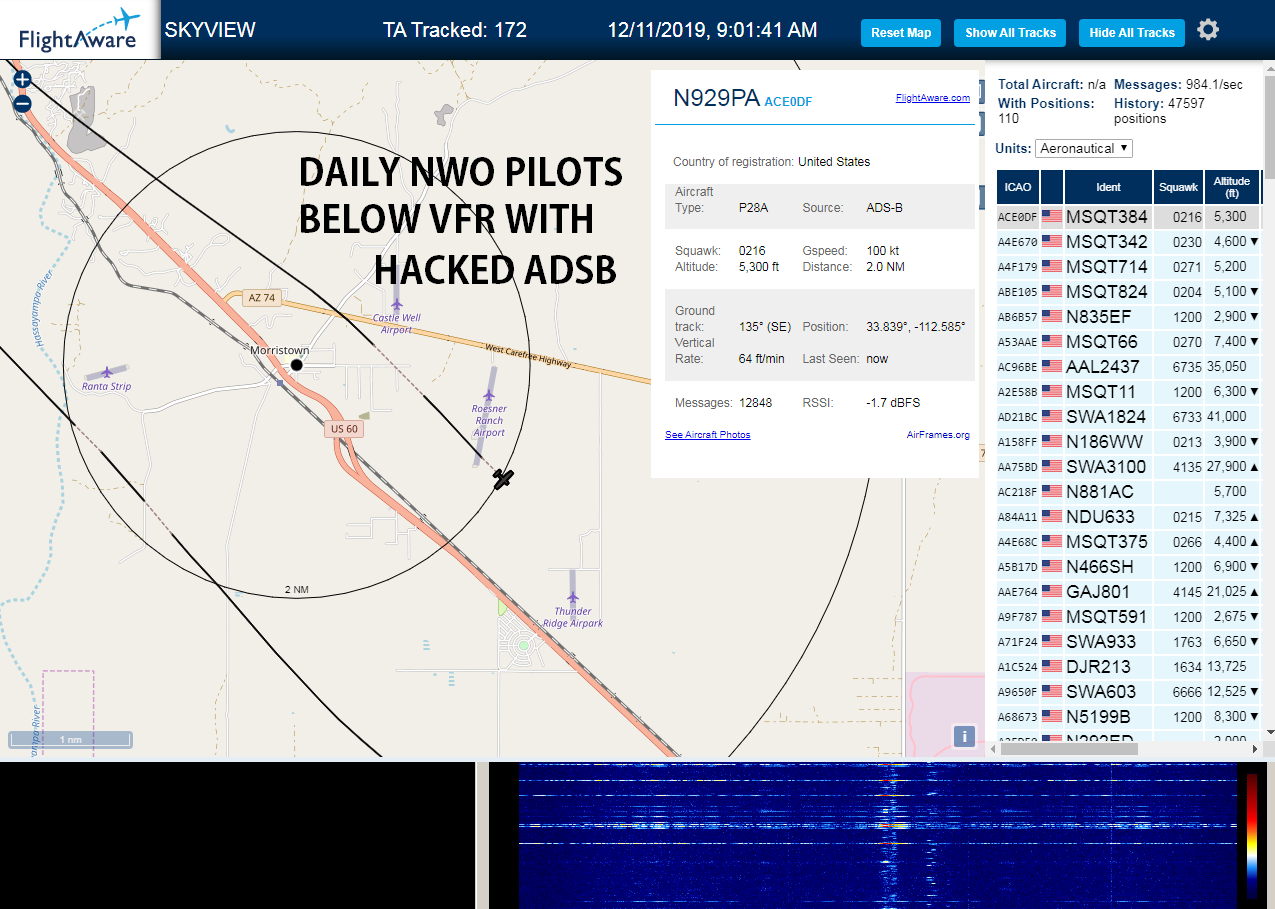Screen dimensions: 1275x909
Task: Click US flag in DJR213 row
Action: (1052, 666)
